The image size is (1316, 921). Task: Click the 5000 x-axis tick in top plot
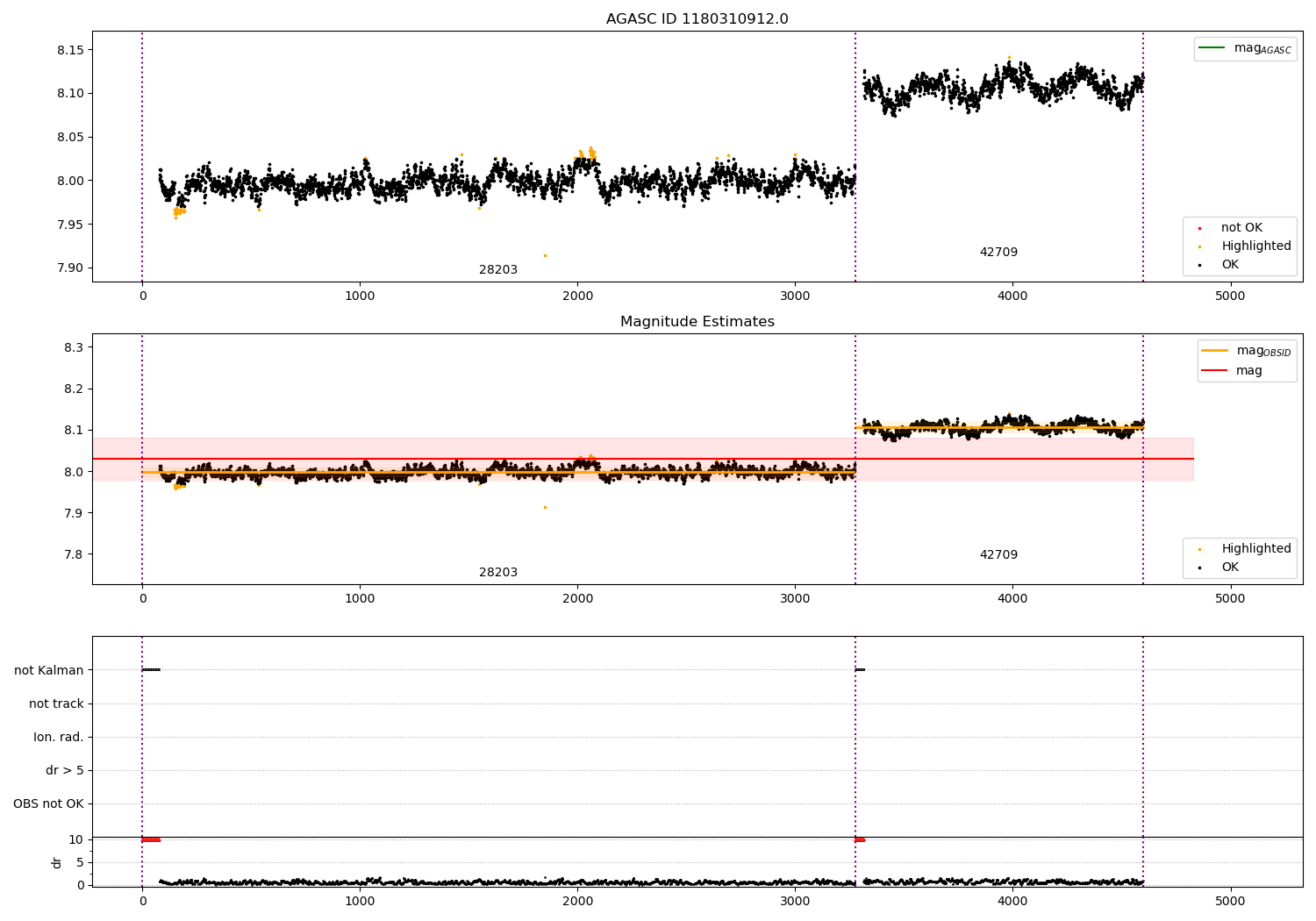click(1230, 296)
